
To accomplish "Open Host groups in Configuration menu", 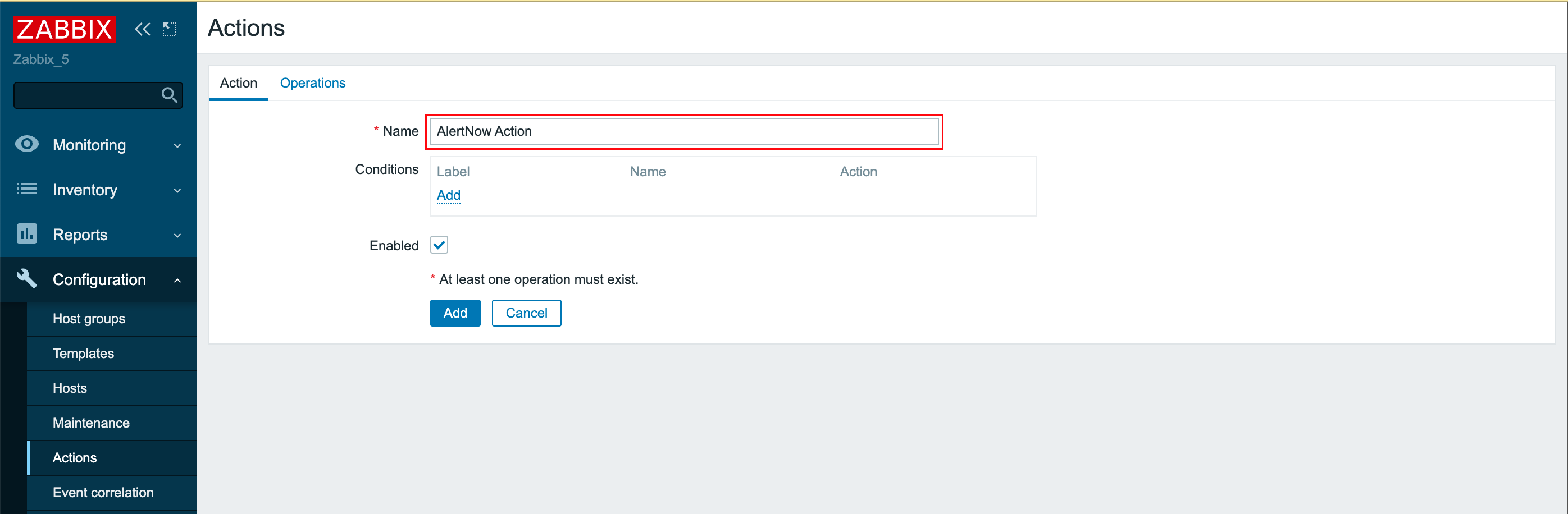I will (89, 319).
